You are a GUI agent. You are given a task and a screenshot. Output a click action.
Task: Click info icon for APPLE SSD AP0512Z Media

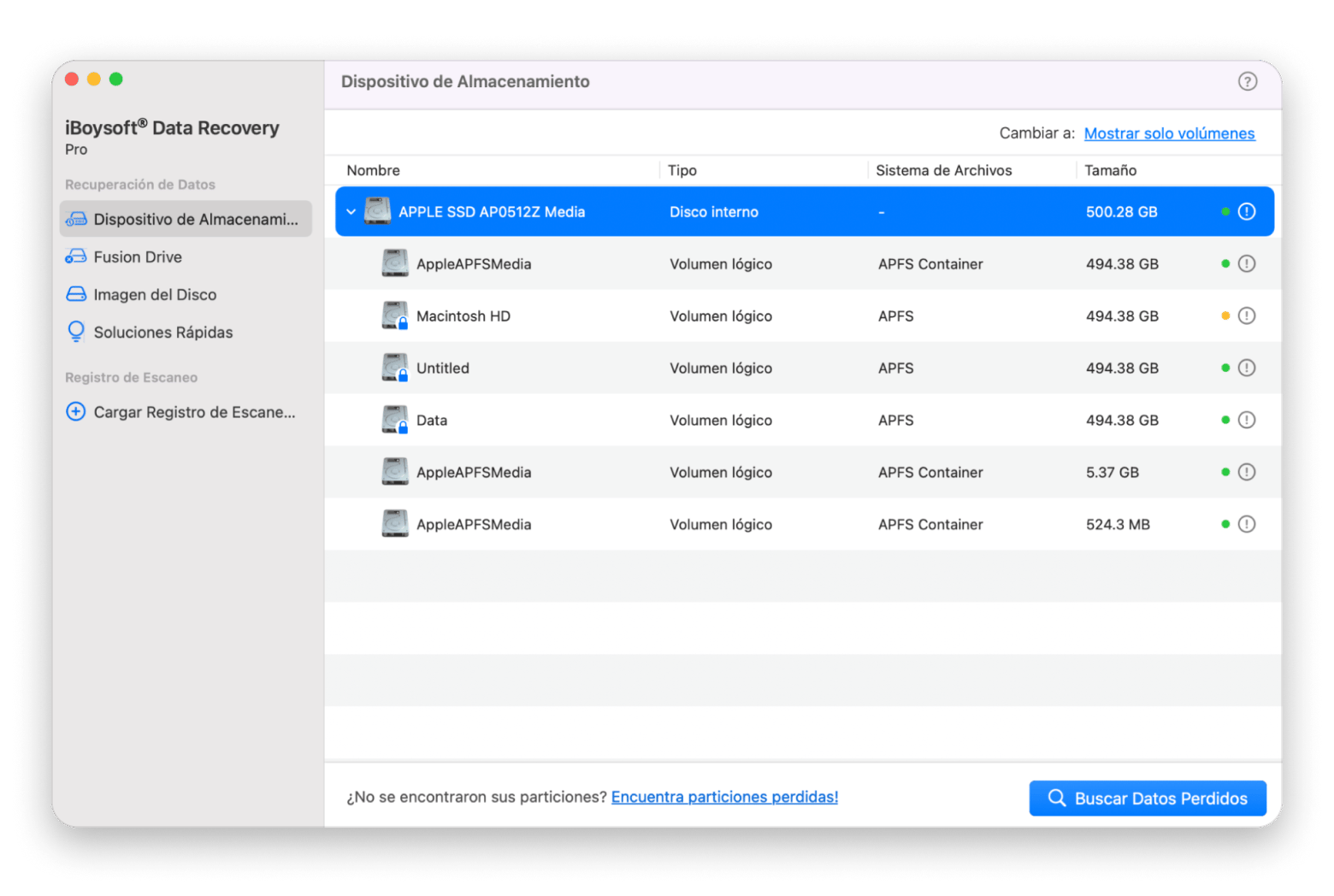pyautogui.click(x=1247, y=211)
